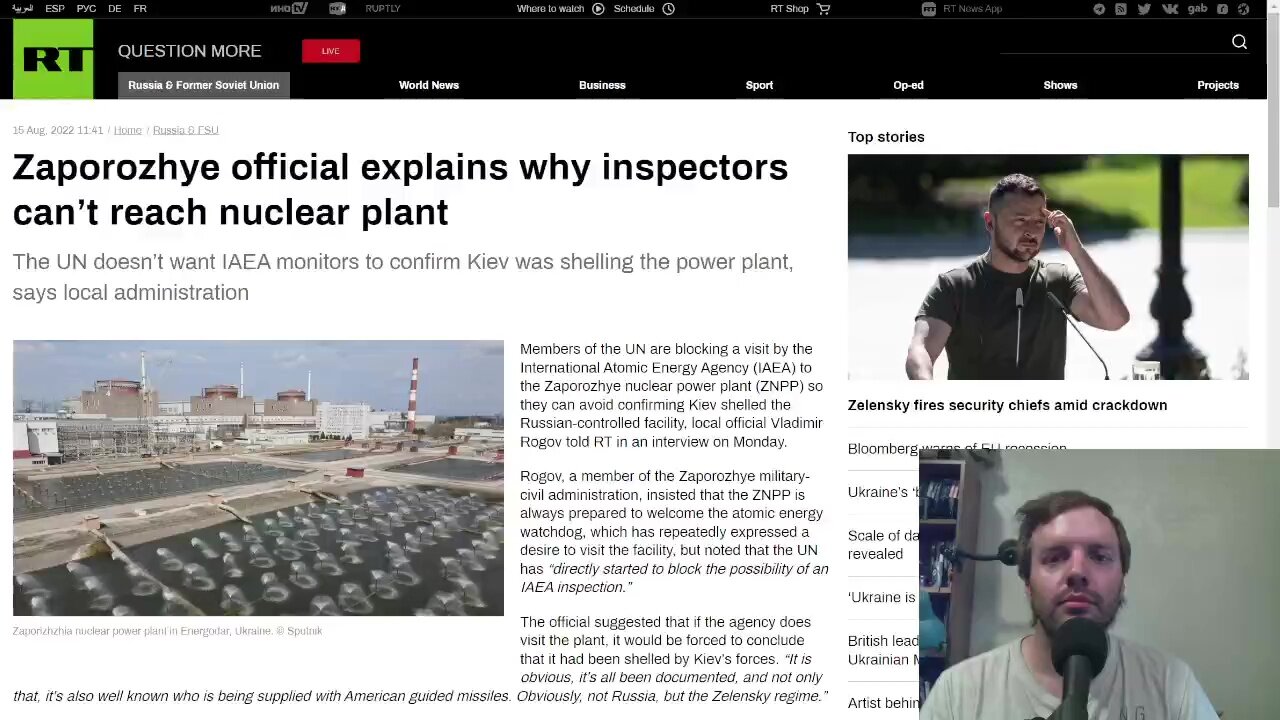Open 'Bloomberg warns of EU recession' story

957,447
